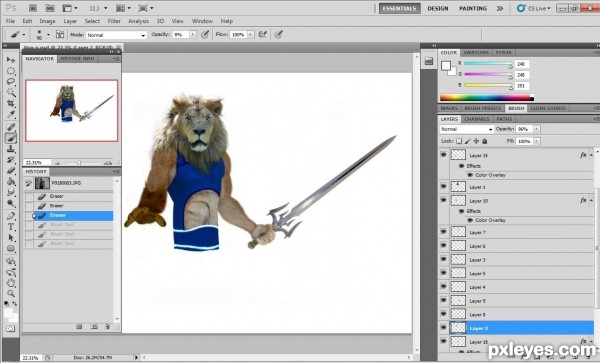Screen dimensions: 600x363
Task: Open layer Fill dropdown arrow
Action: click(536, 141)
